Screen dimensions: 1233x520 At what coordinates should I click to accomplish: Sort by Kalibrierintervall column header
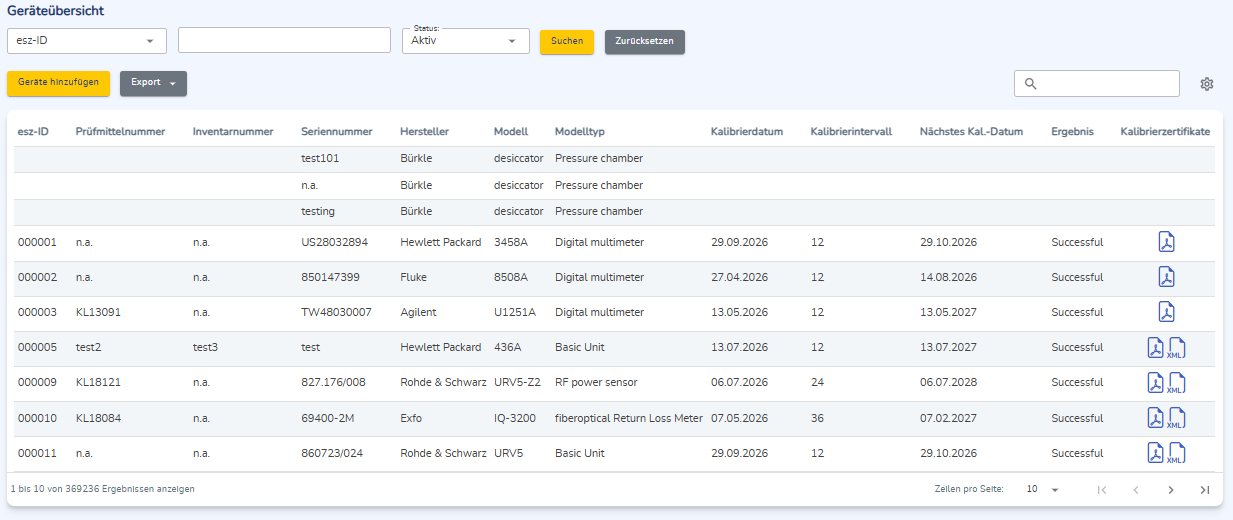click(851, 131)
